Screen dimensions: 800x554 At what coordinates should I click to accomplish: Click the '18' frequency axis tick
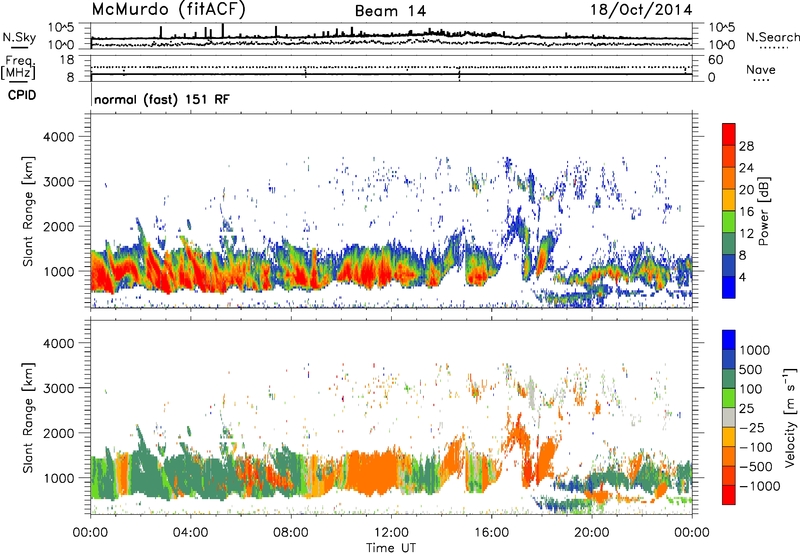coord(66,60)
